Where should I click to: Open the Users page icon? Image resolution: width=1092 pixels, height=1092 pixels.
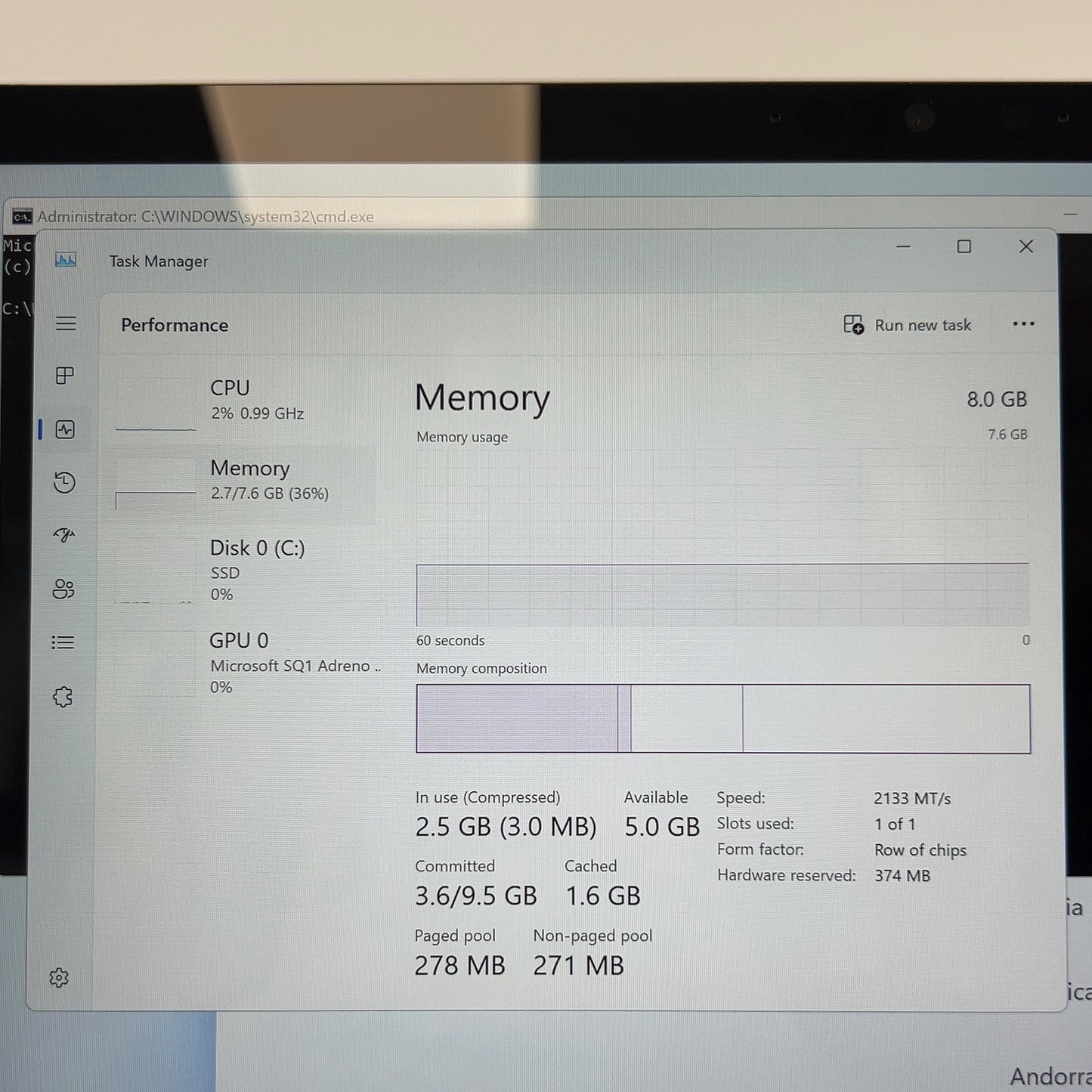tap(64, 589)
